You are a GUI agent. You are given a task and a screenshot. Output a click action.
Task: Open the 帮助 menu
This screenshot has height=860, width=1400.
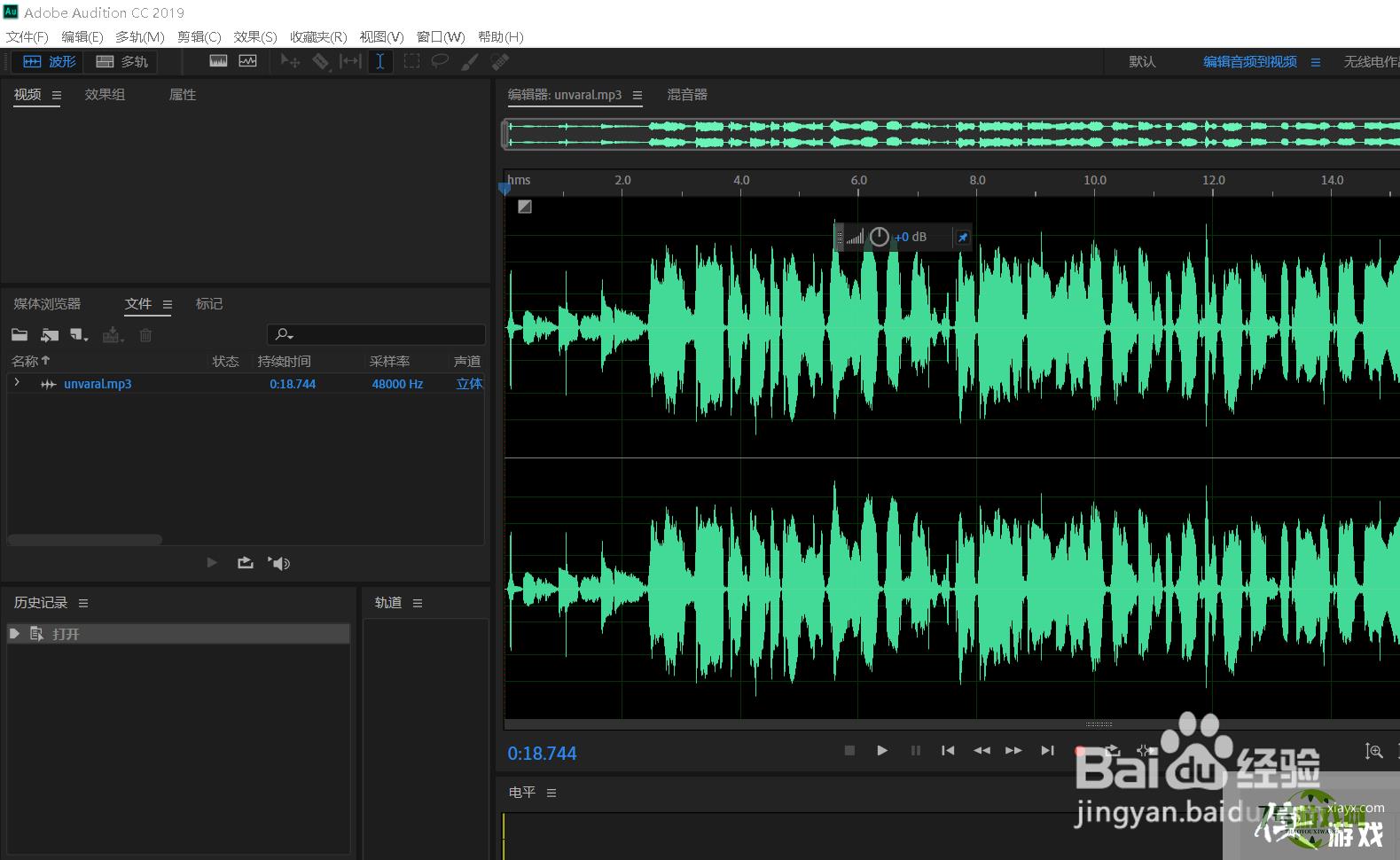[500, 36]
